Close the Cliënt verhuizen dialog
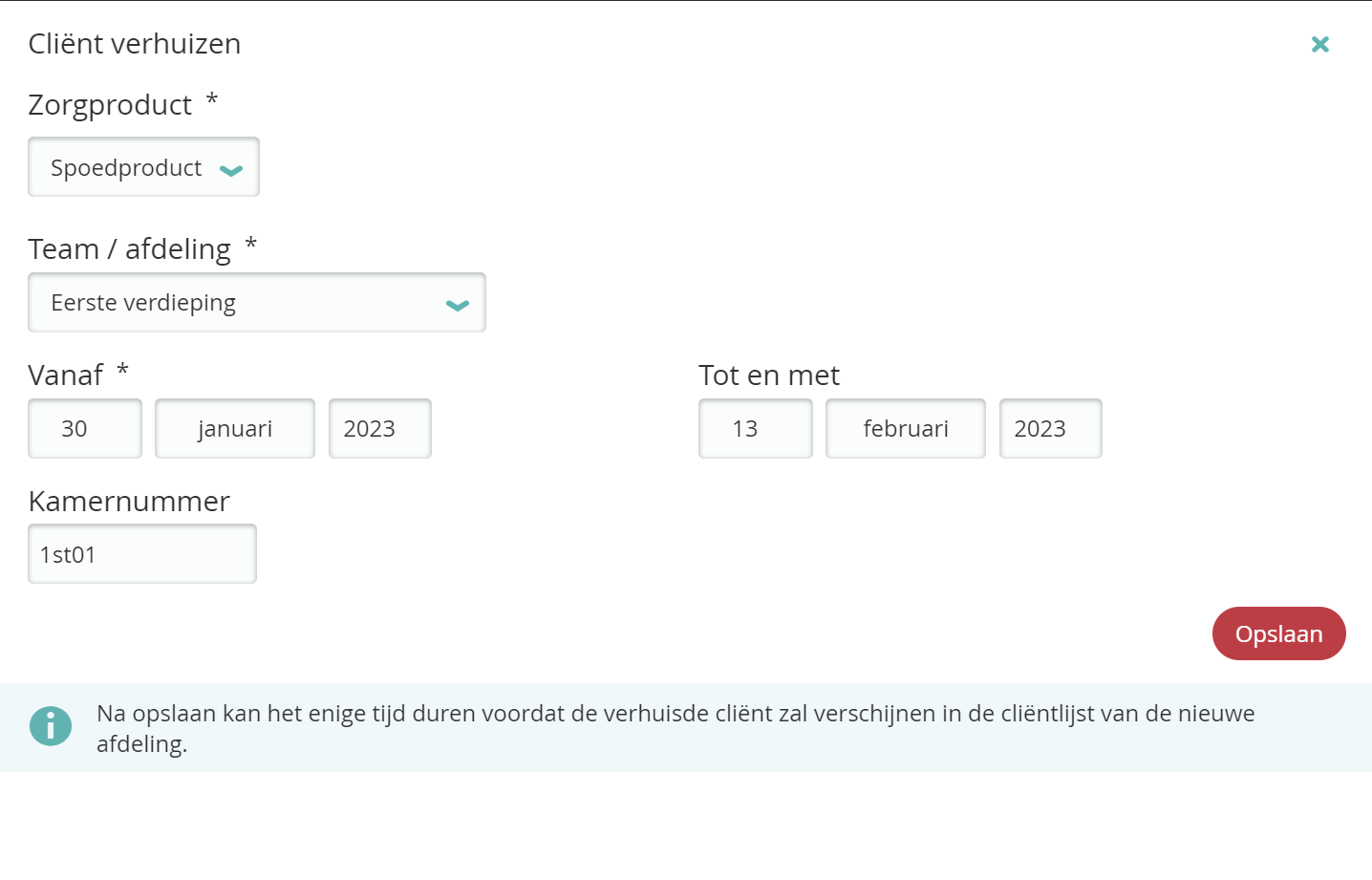Screen dimensions: 1372x880 click(x=1319, y=44)
